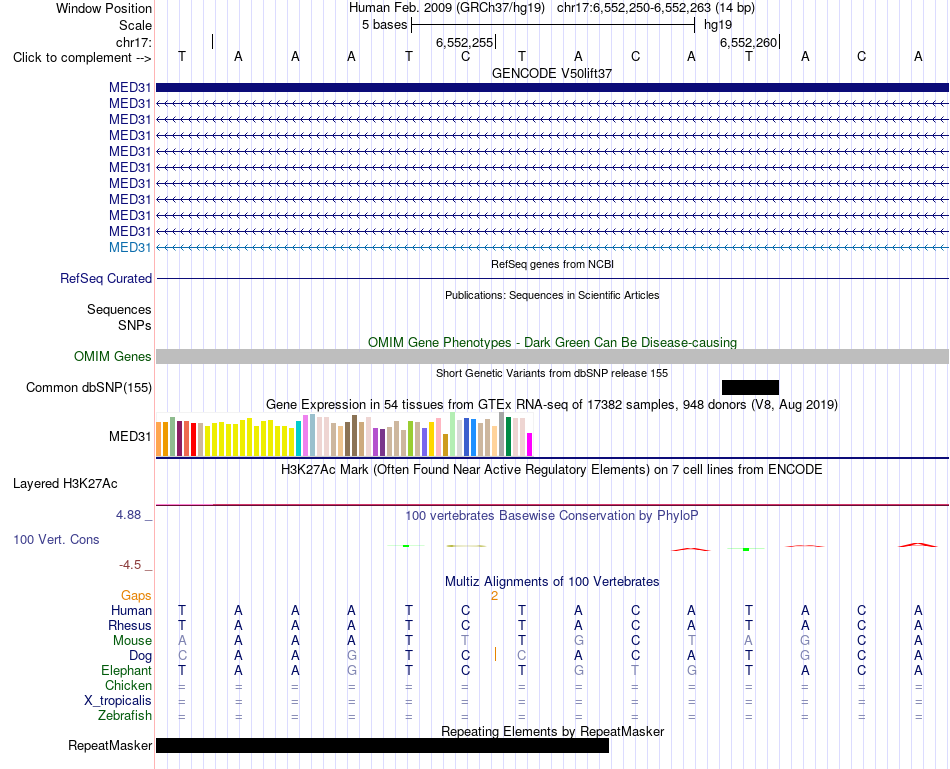
Task: Click the Common dbSNP(155) label
Action: (88, 387)
